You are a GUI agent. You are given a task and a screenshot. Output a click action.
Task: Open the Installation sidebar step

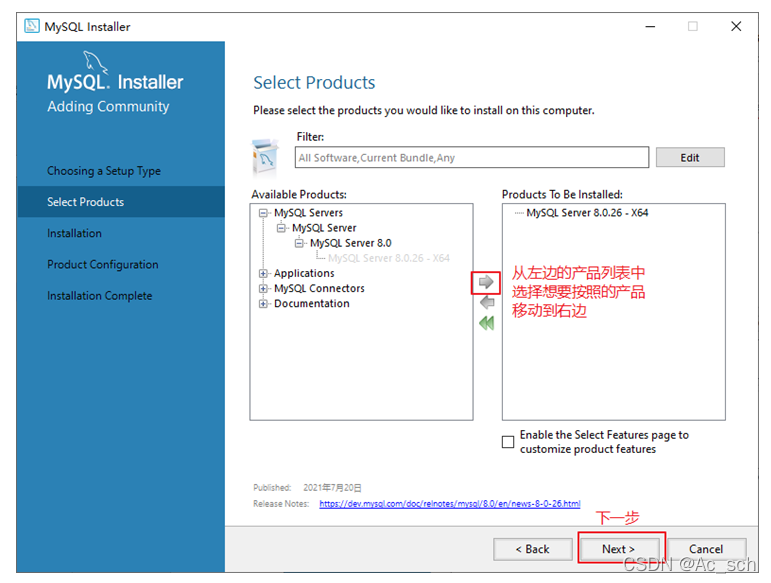74,233
